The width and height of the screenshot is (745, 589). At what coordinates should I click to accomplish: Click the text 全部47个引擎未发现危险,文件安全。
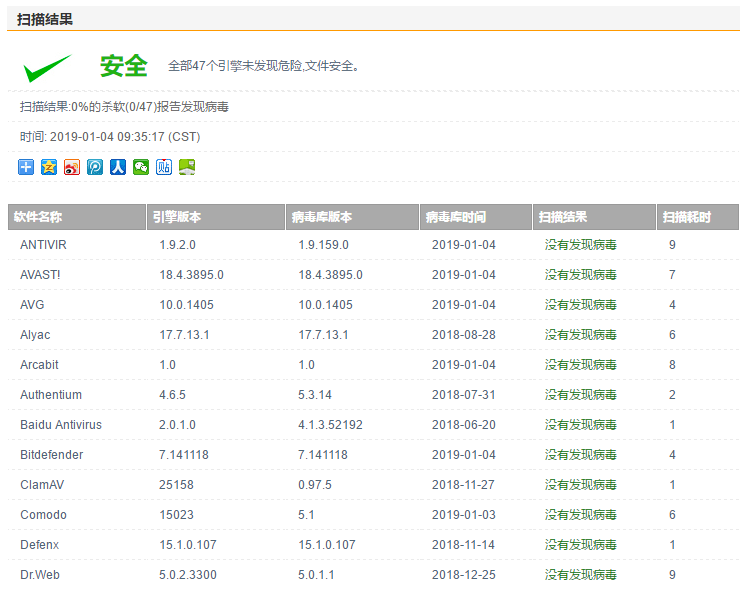point(263,66)
